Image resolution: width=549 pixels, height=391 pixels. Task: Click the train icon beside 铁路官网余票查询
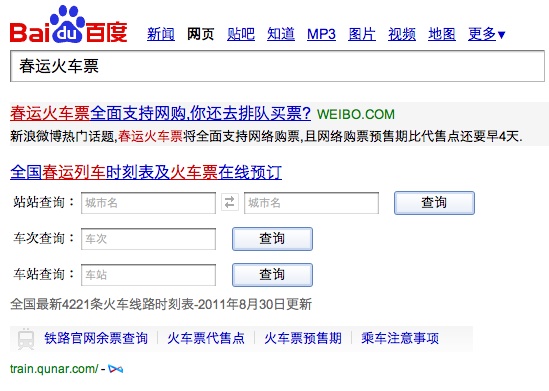tap(26, 338)
